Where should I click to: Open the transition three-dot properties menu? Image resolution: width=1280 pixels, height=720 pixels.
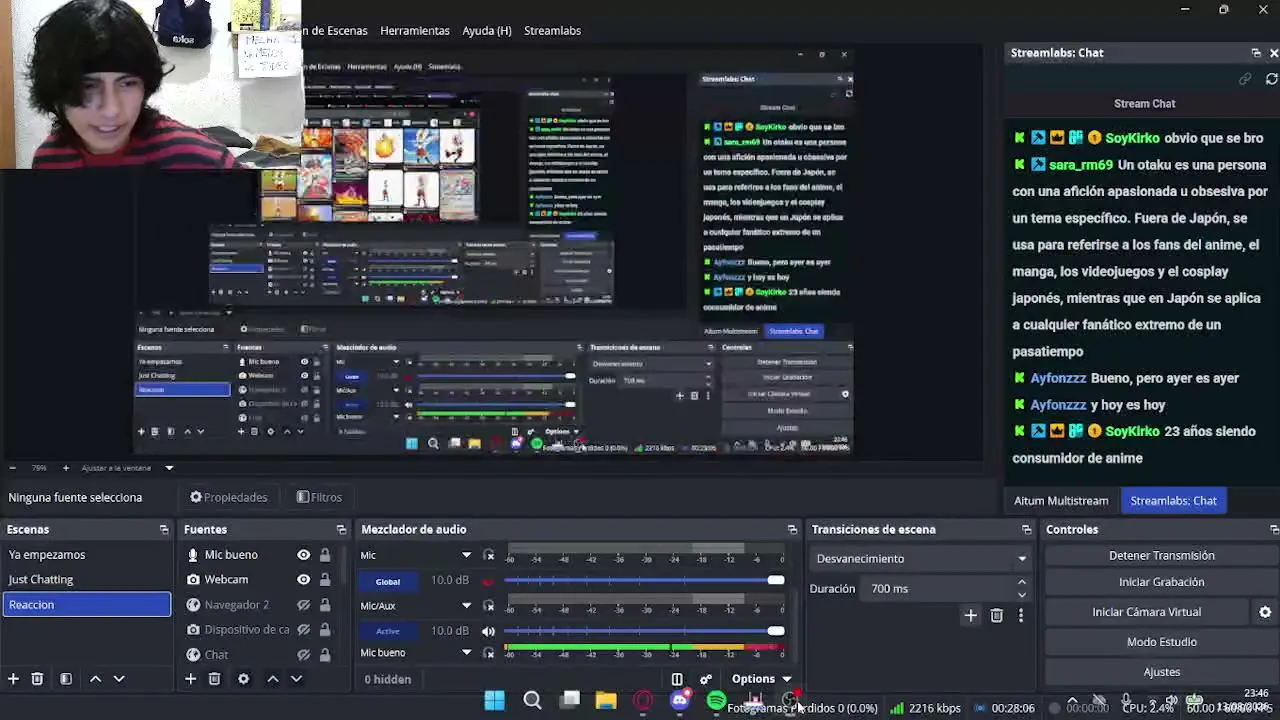point(1020,616)
